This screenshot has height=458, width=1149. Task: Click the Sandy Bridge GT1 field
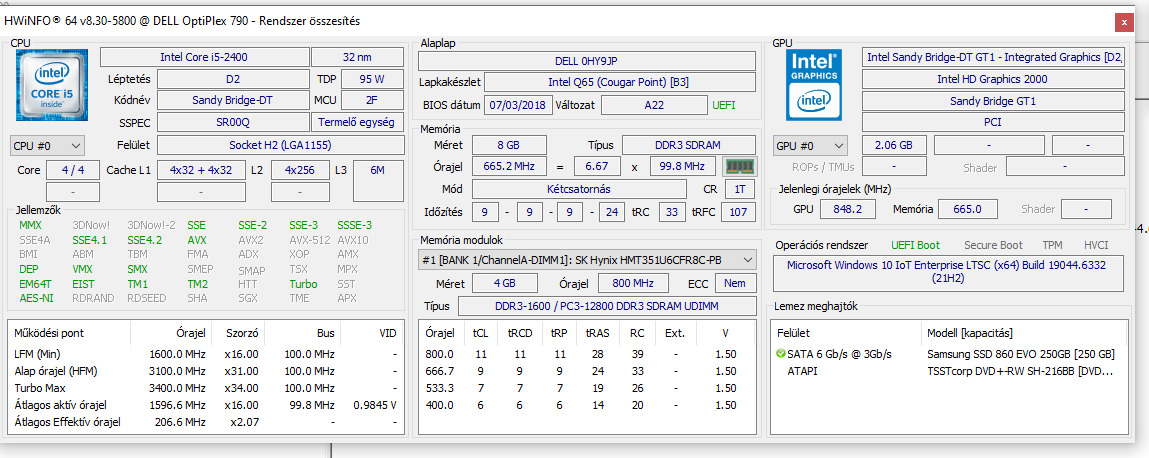[994, 100]
